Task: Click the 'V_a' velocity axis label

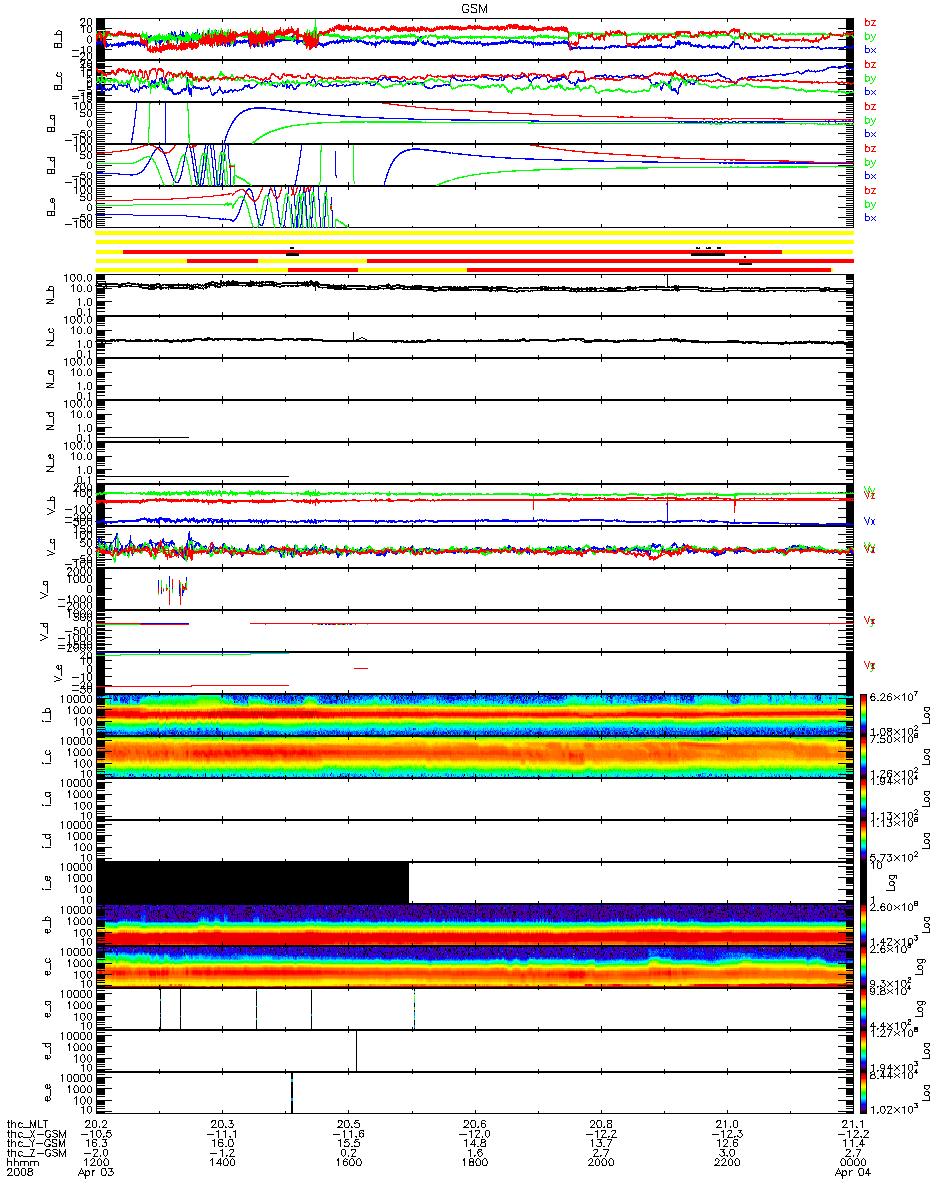Action: click(x=45, y=589)
